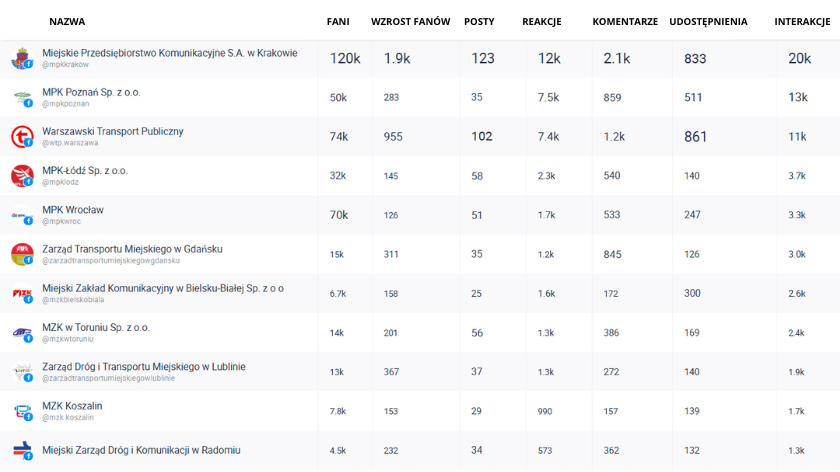Viewport: 840px width, 472px height.
Task: Click MPK Kraków profile logo icon
Action: coord(22,58)
